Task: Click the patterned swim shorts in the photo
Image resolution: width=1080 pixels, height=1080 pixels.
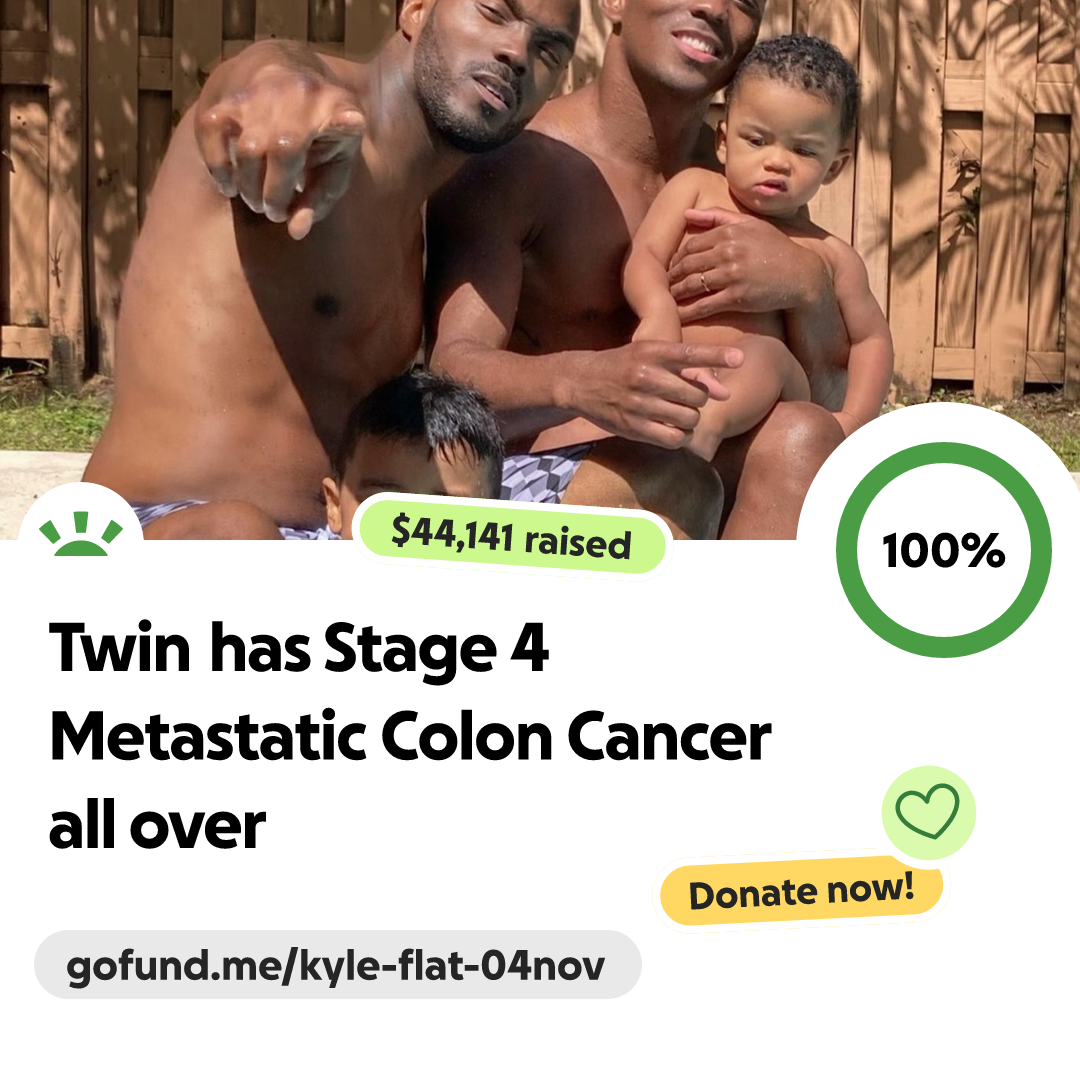Action: click(x=544, y=472)
